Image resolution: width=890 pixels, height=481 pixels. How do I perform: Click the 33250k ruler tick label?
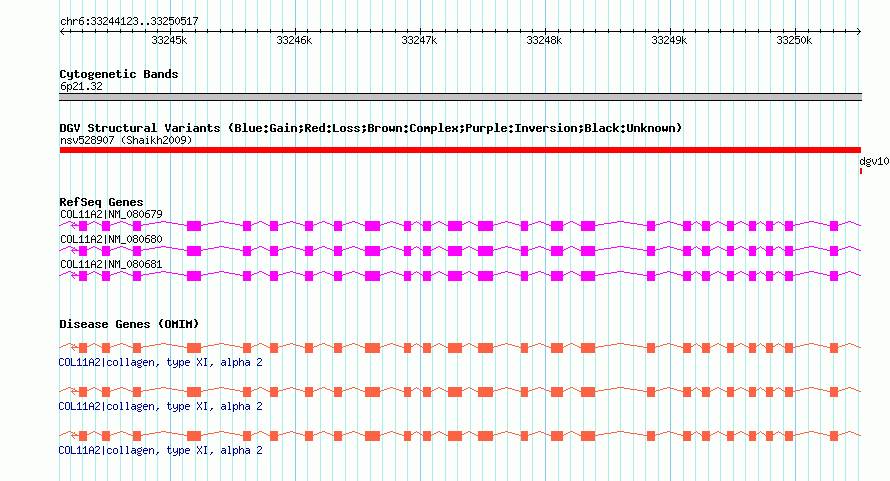pyautogui.click(x=794, y=40)
